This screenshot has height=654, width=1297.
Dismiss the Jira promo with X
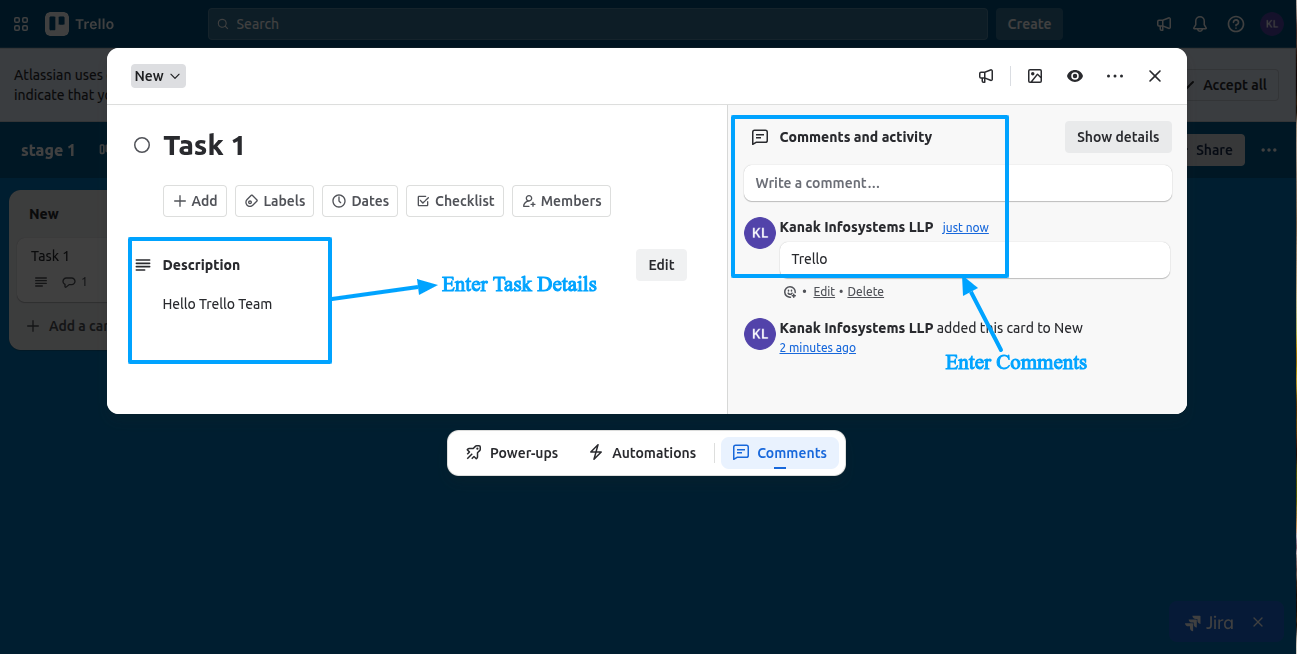pos(1258,622)
